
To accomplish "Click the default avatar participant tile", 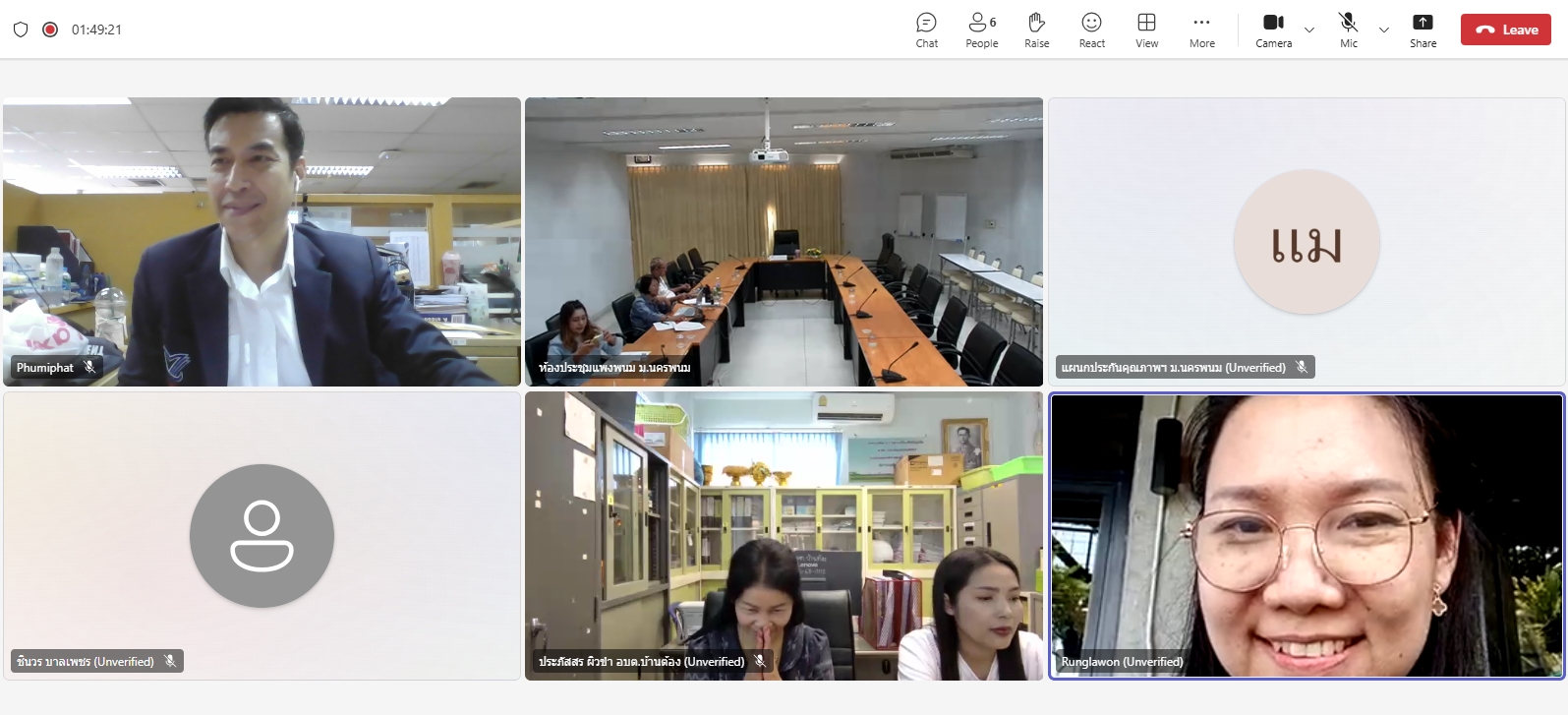I will click(261, 536).
